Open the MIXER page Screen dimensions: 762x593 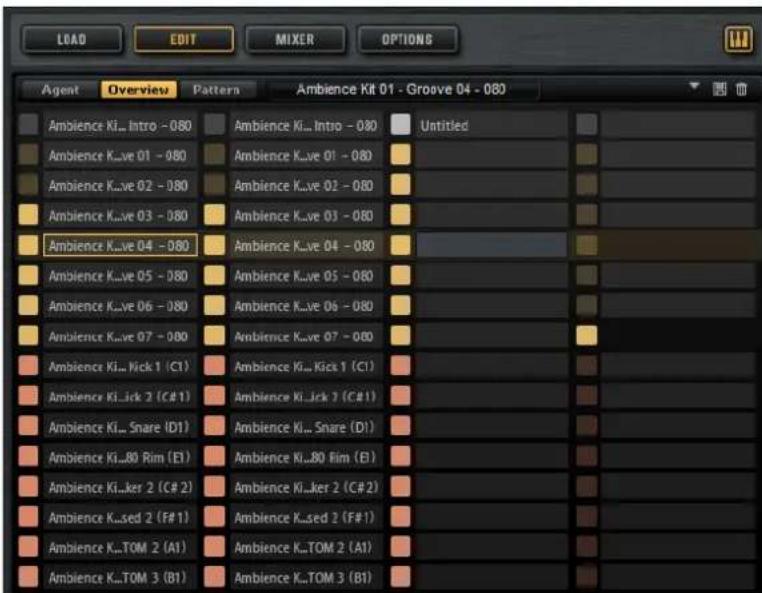[x=295, y=39]
